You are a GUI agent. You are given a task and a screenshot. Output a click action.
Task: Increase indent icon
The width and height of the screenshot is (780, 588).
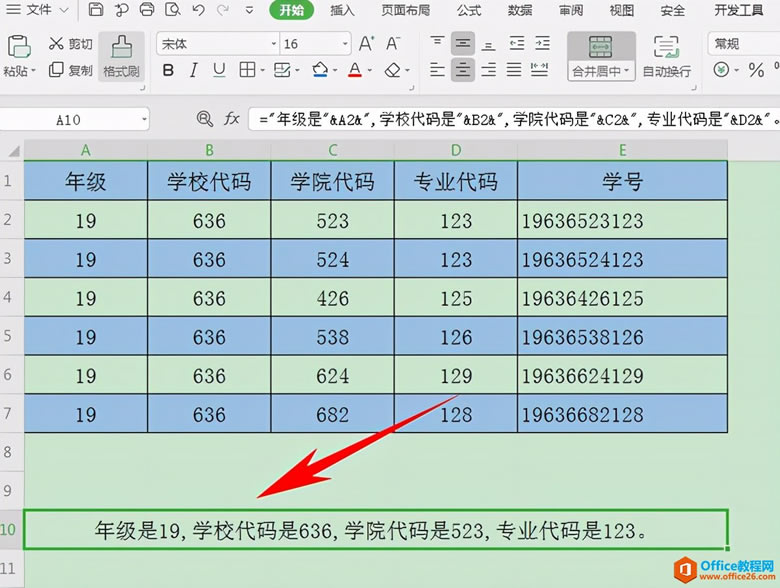pos(542,43)
